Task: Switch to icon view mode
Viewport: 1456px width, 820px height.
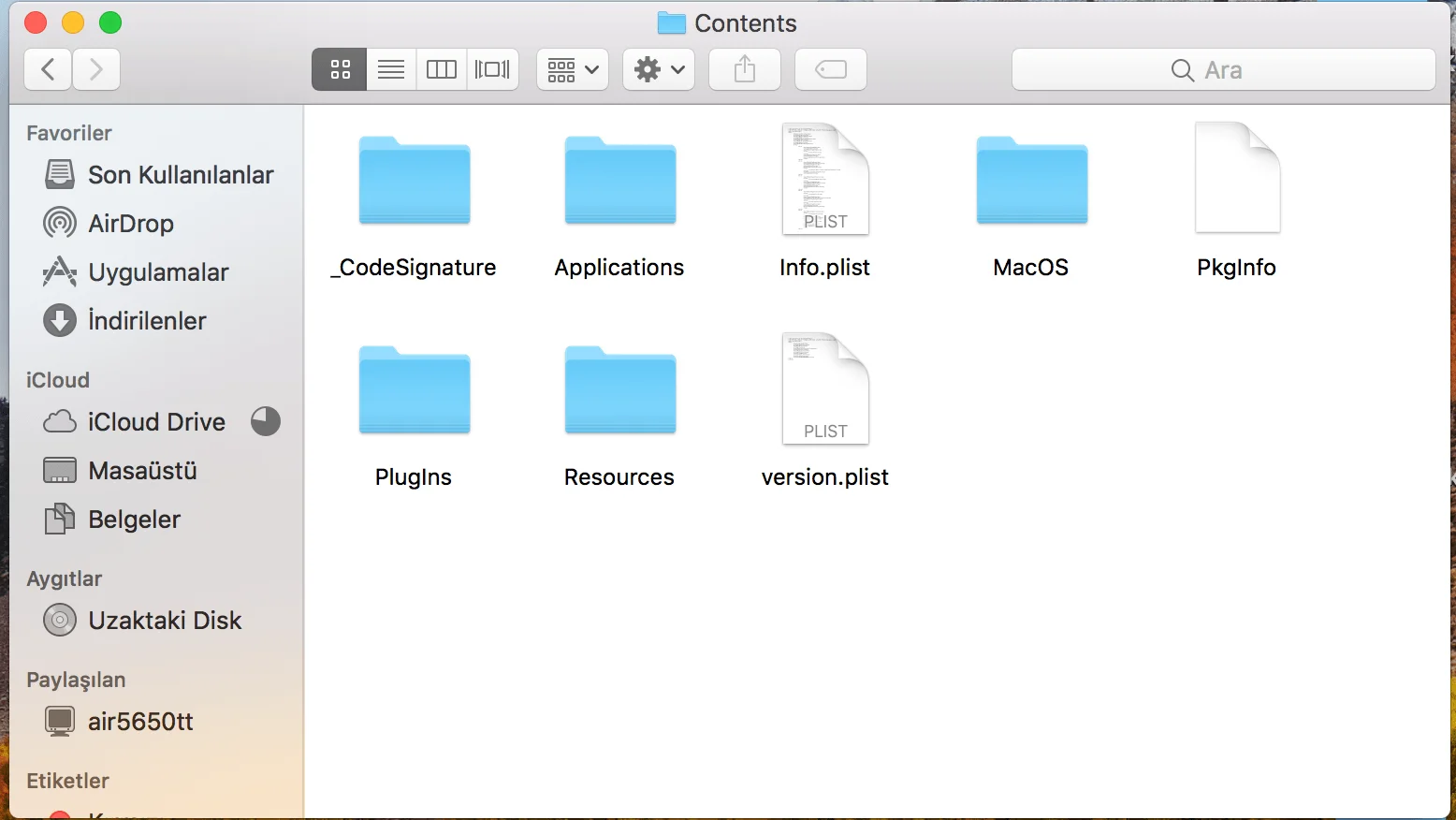Action: click(x=340, y=69)
